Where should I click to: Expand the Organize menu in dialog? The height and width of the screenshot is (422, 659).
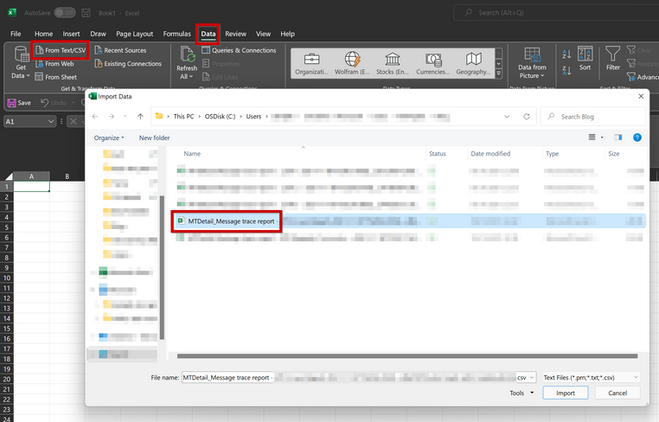(109, 138)
